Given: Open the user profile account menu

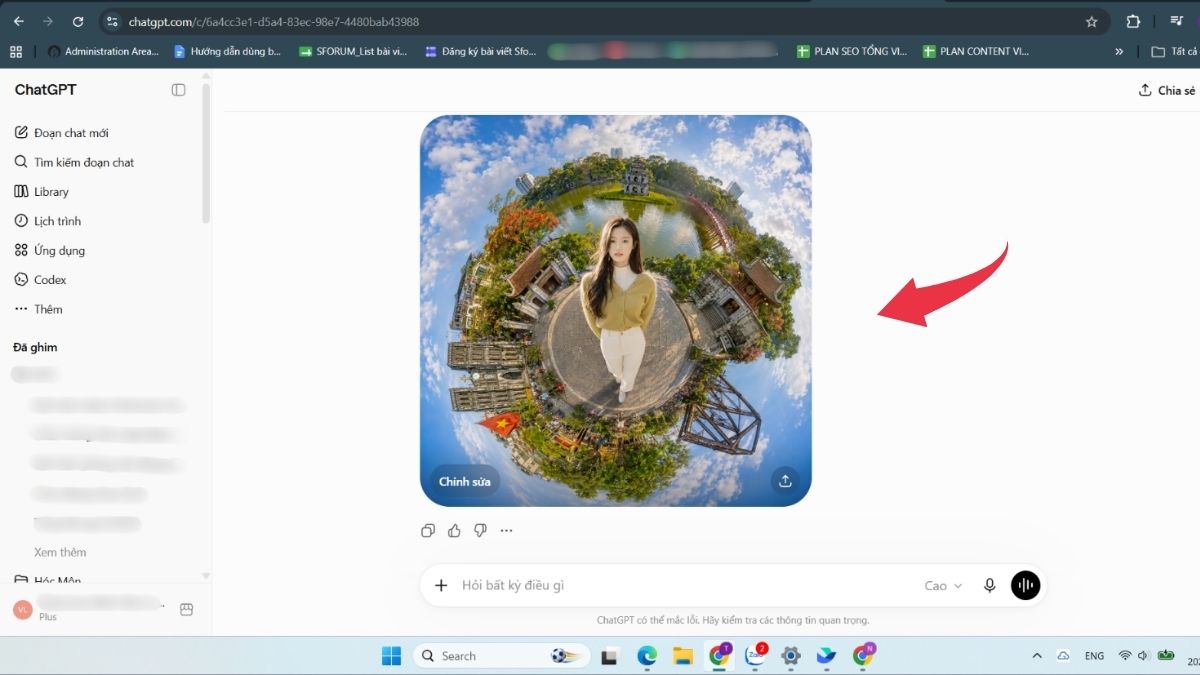Looking at the screenshot, I should coord(90,609).
